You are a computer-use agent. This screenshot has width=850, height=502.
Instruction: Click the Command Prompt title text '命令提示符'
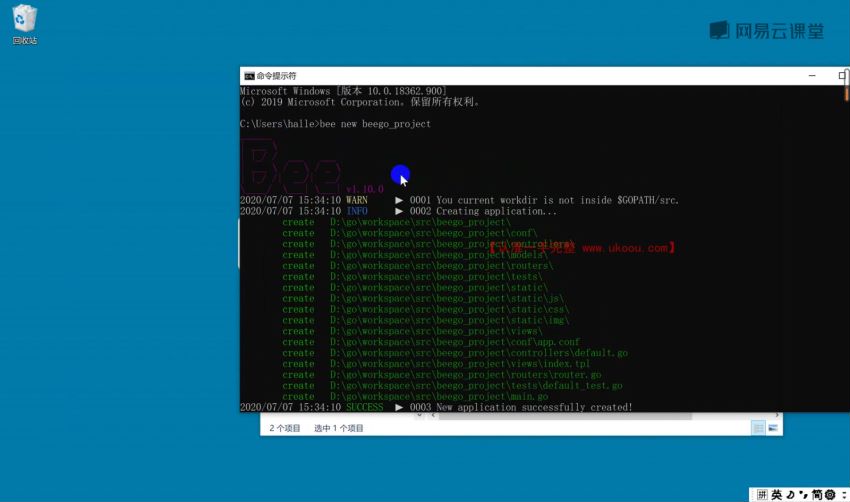276,76
